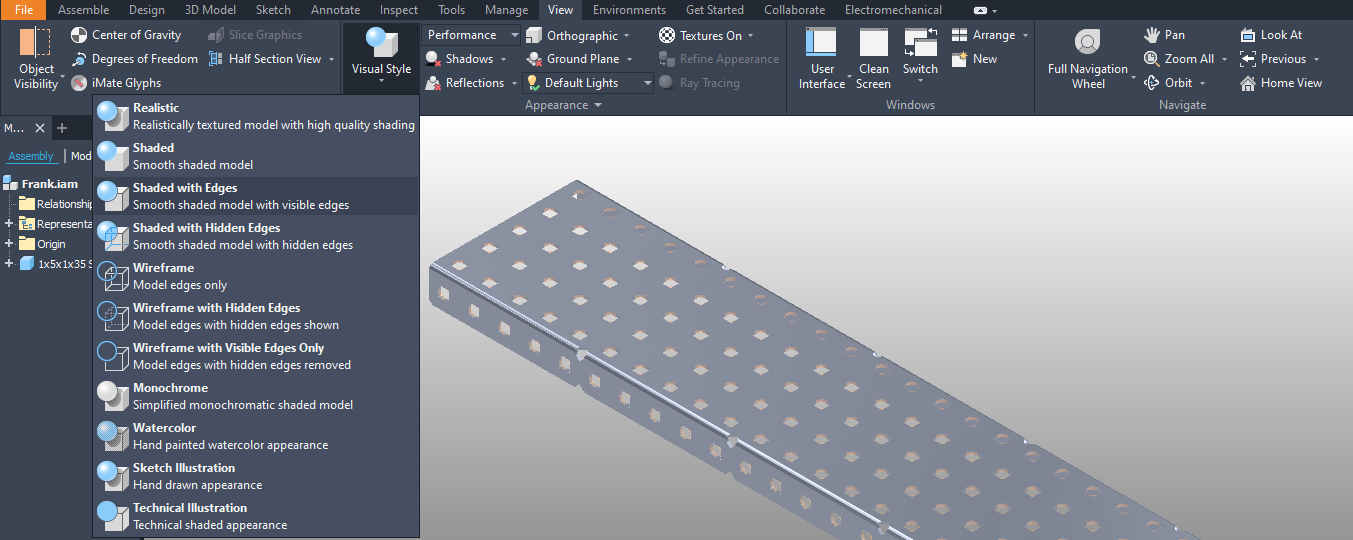
Task: Select Sketch Illustration style
Action: click(256, 476)
